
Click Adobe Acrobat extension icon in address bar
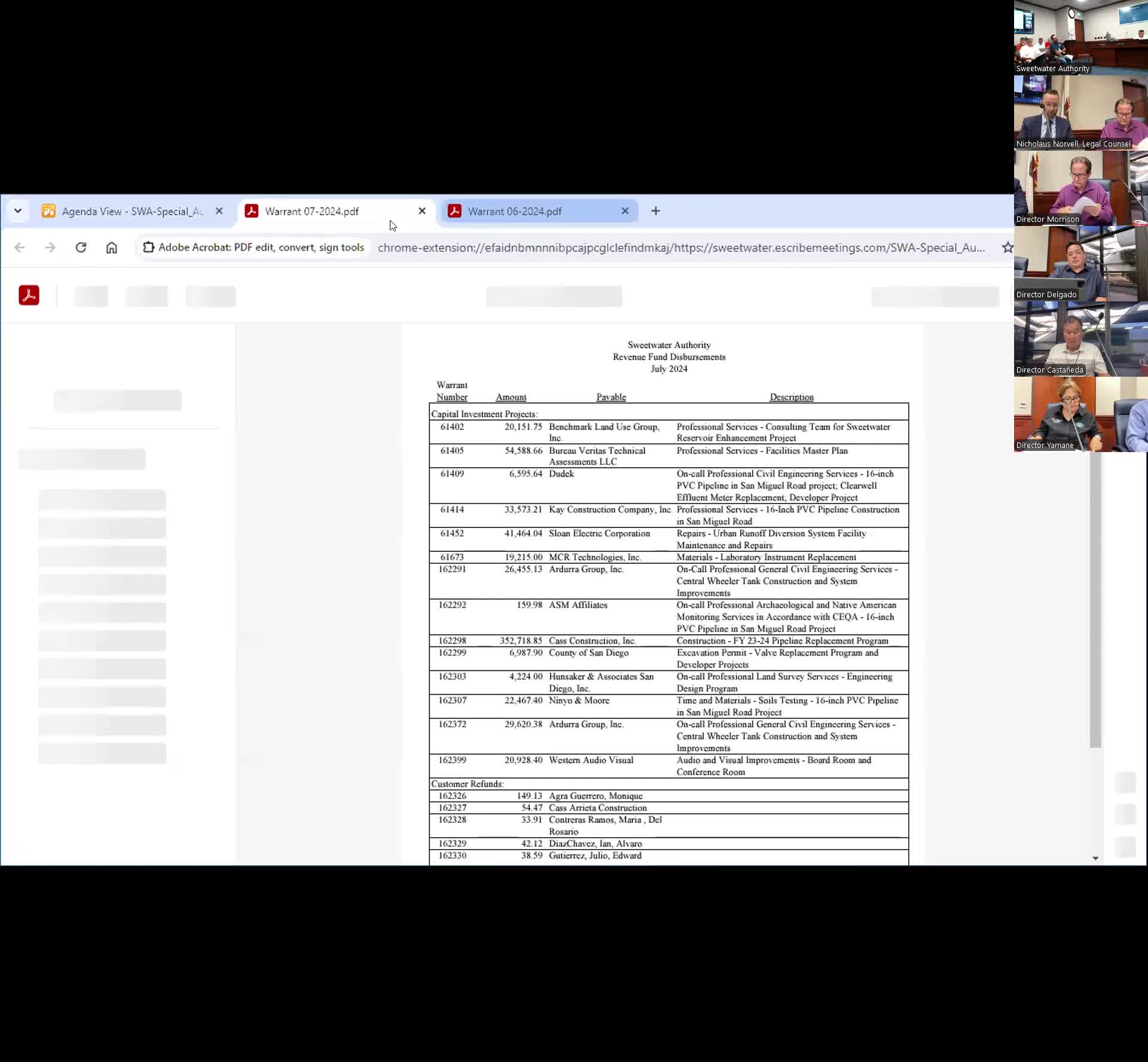(x=149, y=248)
